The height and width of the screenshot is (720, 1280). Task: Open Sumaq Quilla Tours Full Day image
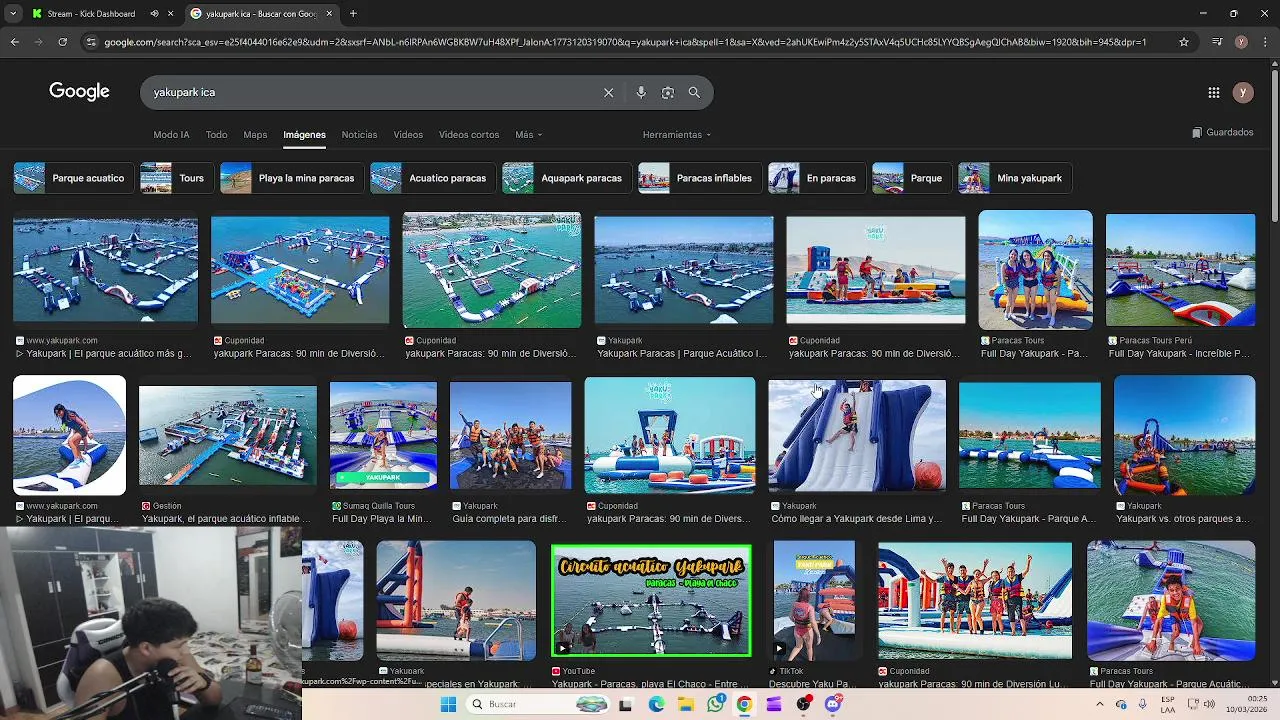coord(383,435)
